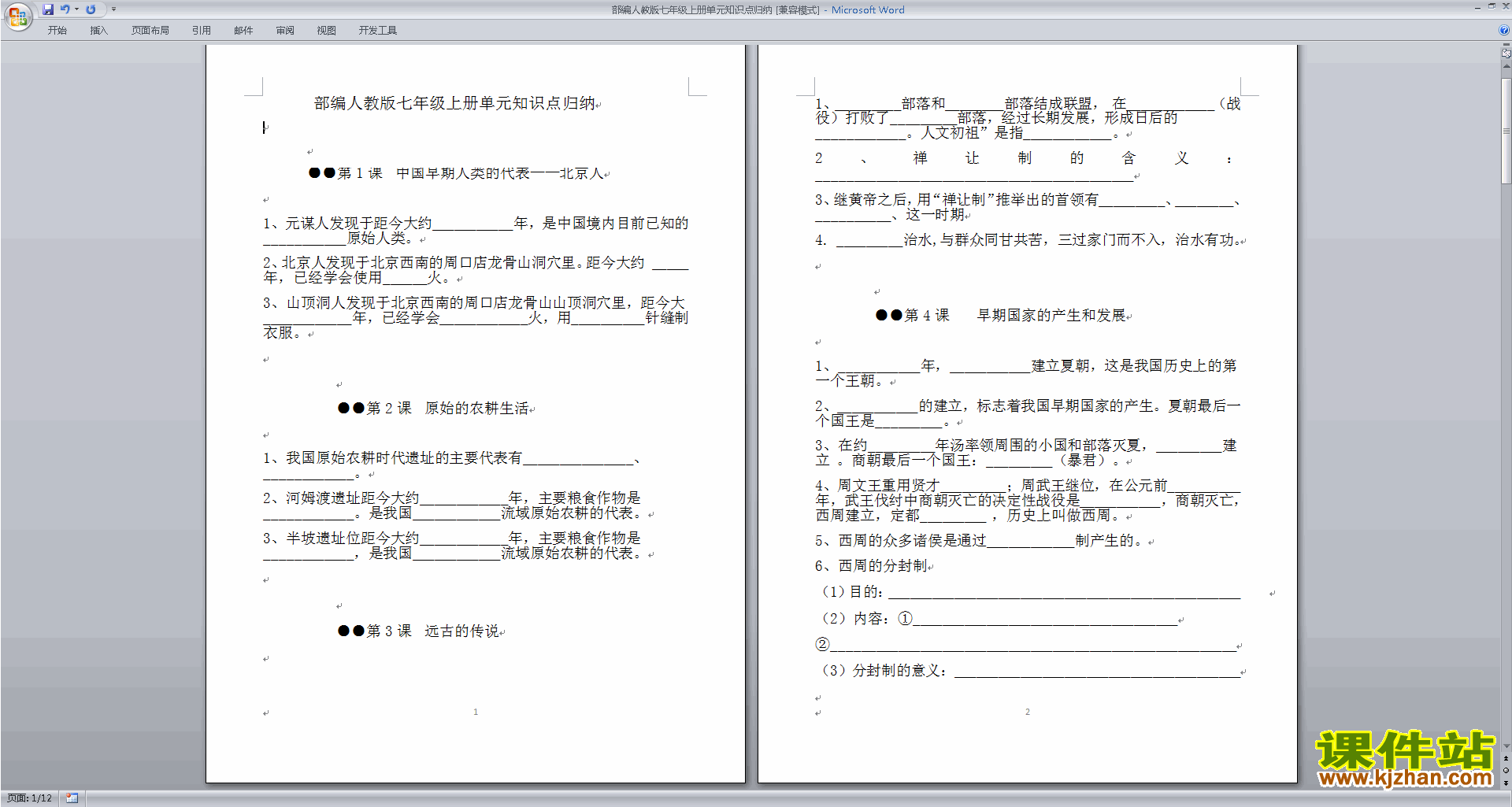The width and height of the screenshot is (1512, 807).
Task: Click the line 5、西周的众多诸侯是通过
Action: [x=980, y=540]
